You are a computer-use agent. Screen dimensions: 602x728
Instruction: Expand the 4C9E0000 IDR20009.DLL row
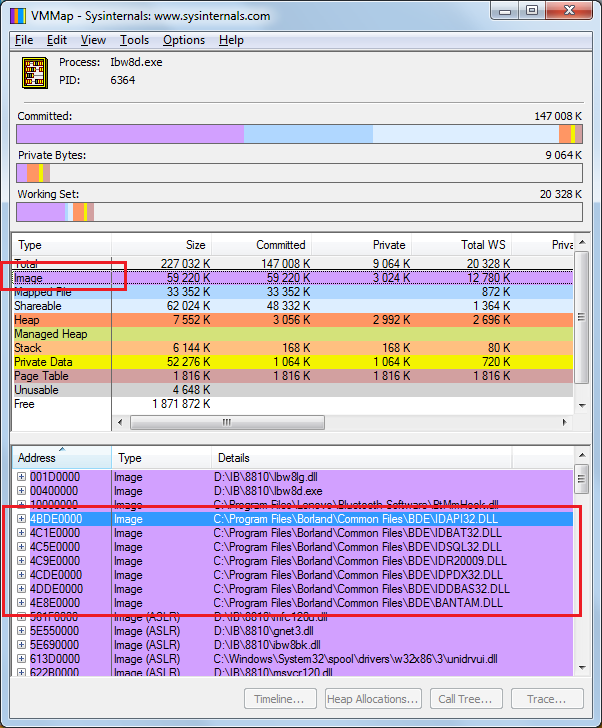[x=21, y=560]
